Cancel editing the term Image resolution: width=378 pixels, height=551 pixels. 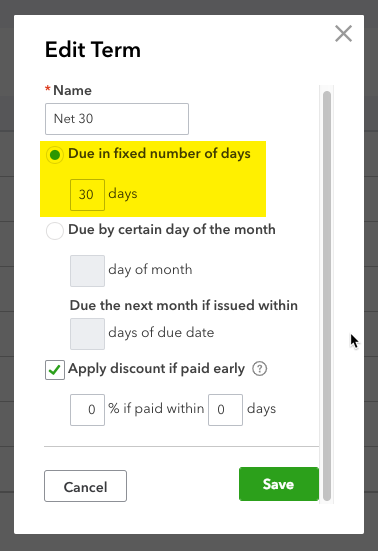click(x=85, y=486)
